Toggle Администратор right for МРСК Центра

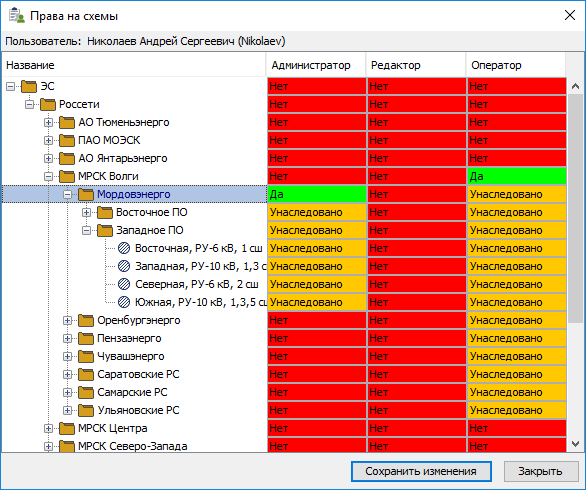pos(317,428)
